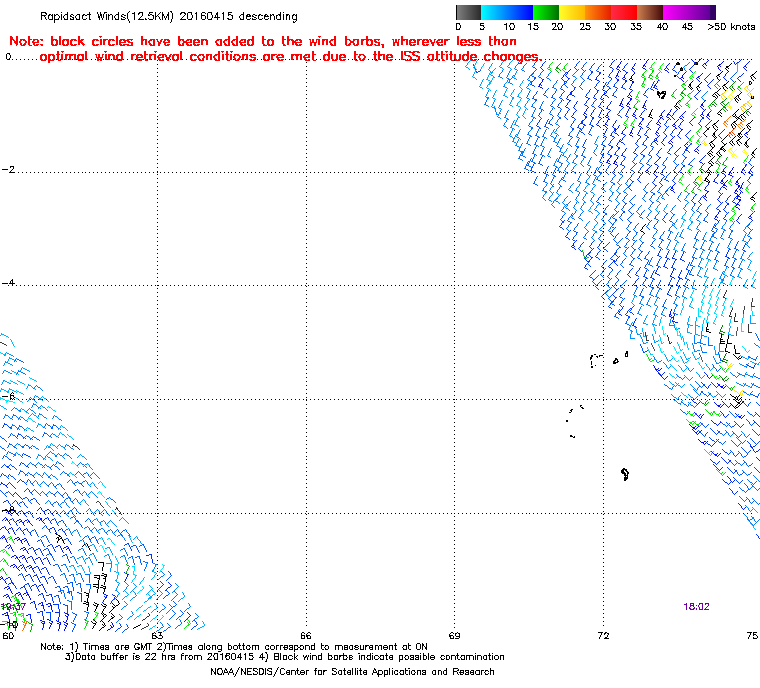Click the latitude label -6

point(8,397)
